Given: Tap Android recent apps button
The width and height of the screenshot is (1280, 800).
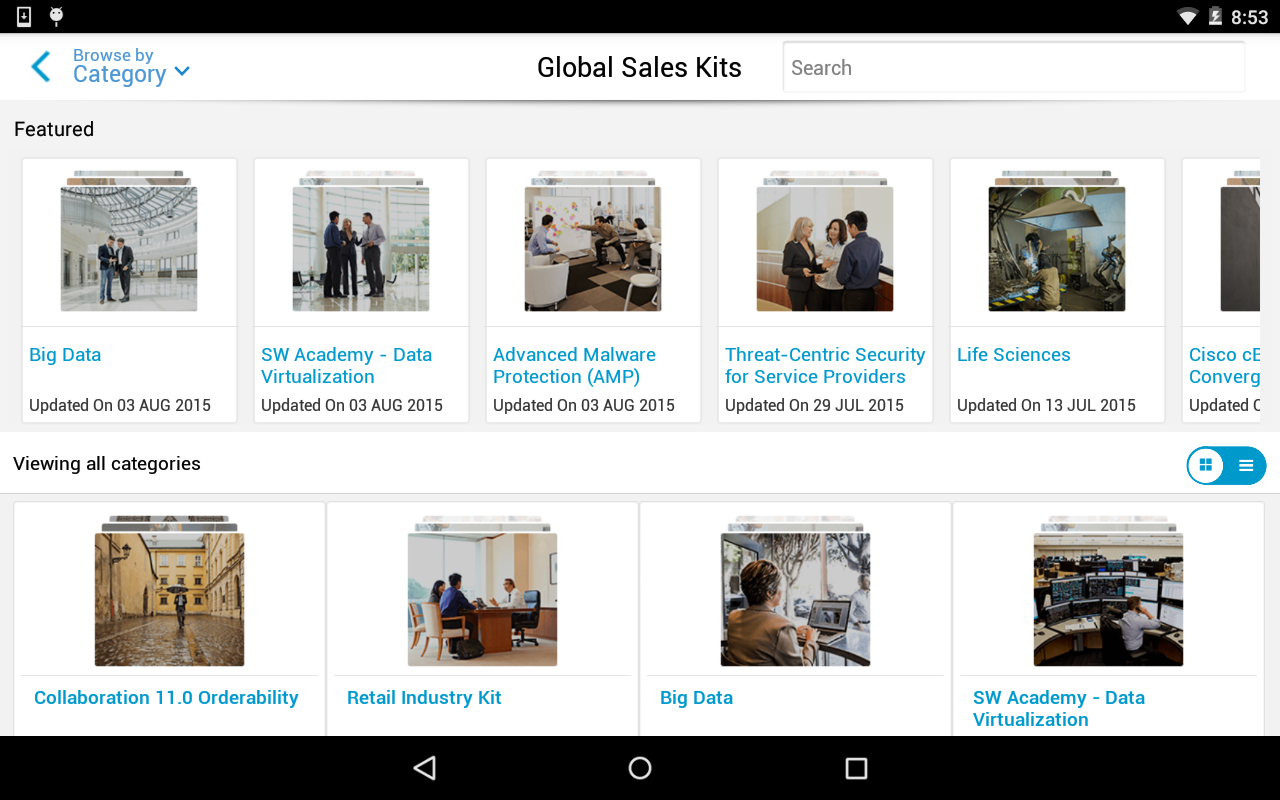Looking at the screenshot, I should click(856, 768).
